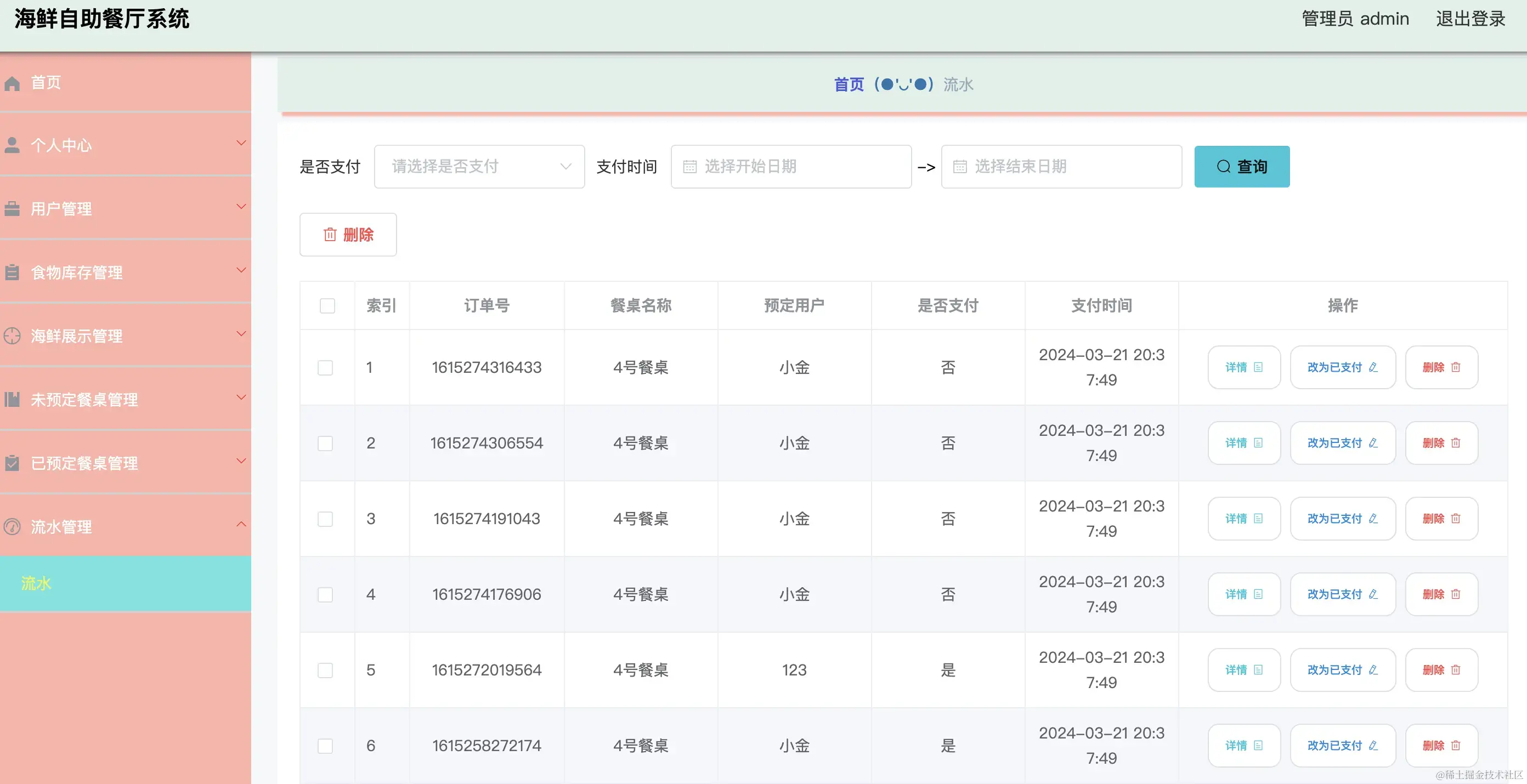1527x784 pixels.
Task: Go to the 首页 breadcrumb link
Action: tap(849, 85)
